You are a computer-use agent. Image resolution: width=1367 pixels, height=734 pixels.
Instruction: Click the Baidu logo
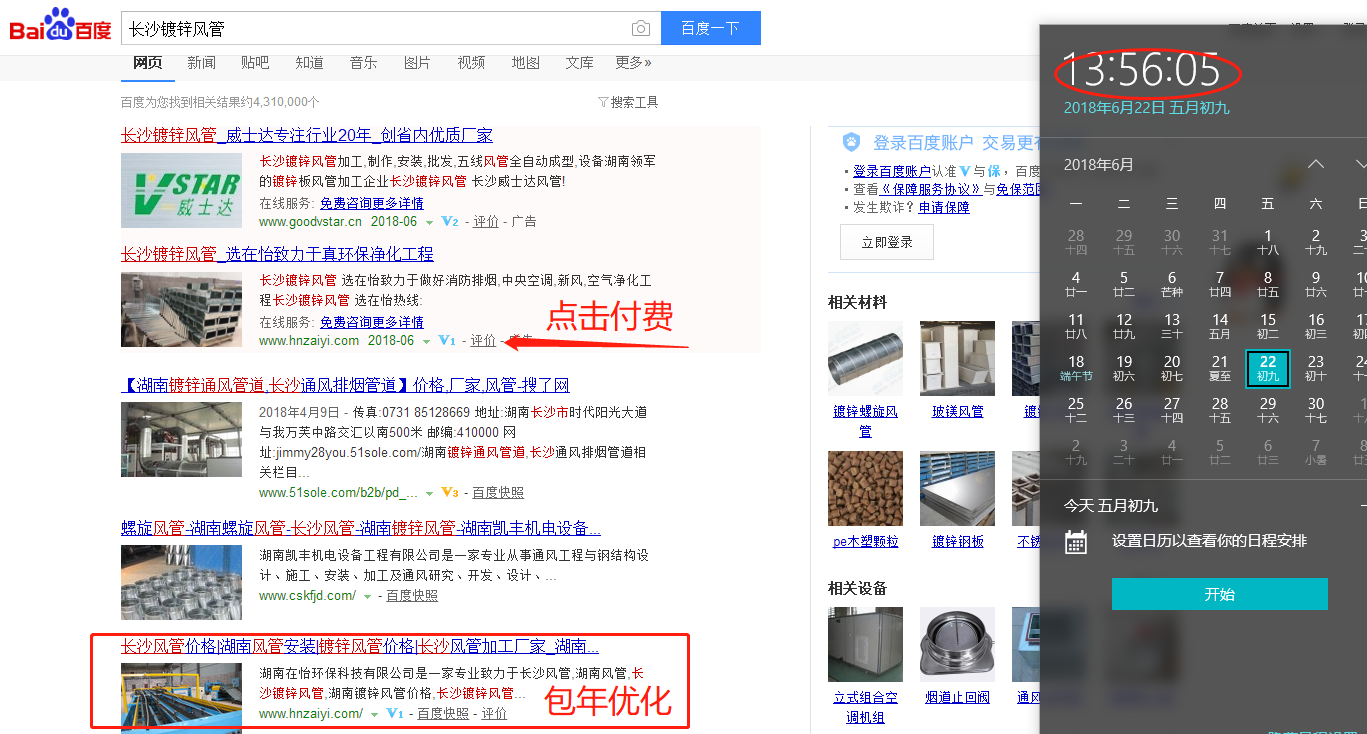[60, 26]
